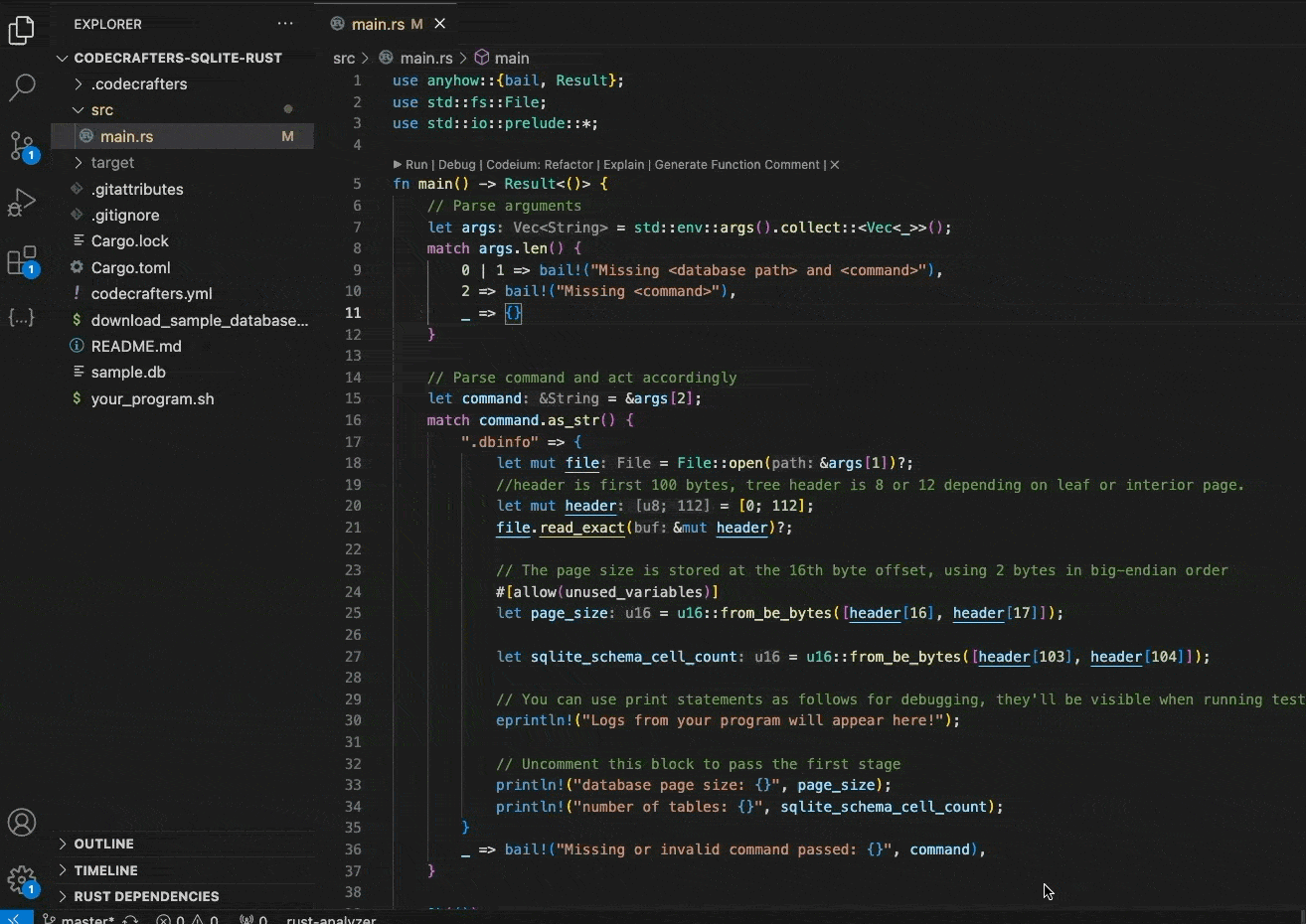Click Codeium: Refactor code lens link
1306x924 pixels.
(x=540, y=165)
